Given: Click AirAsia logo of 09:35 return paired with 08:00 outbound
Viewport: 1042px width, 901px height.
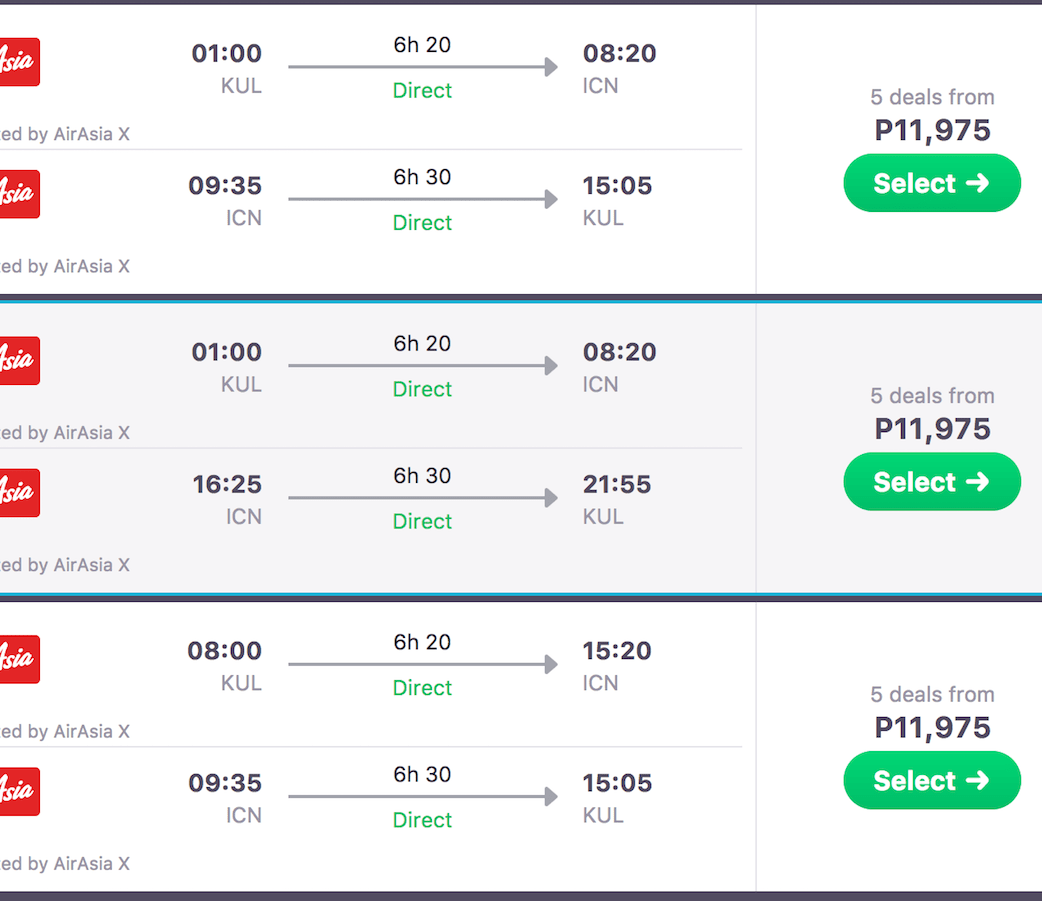Looking at the screenshot, I should tap(18, 791).
